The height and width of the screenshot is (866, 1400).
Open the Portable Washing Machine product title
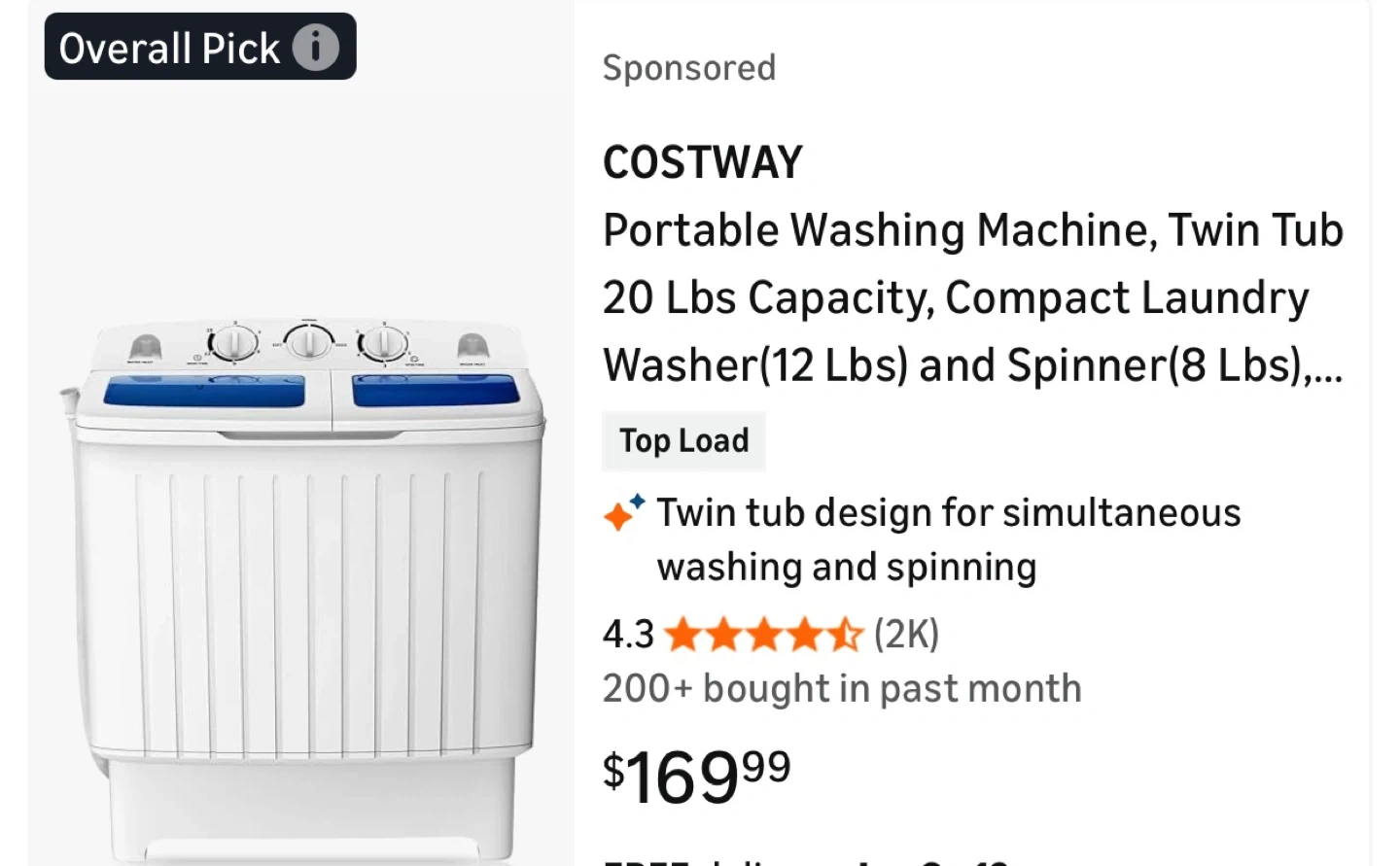coord(972,297)
